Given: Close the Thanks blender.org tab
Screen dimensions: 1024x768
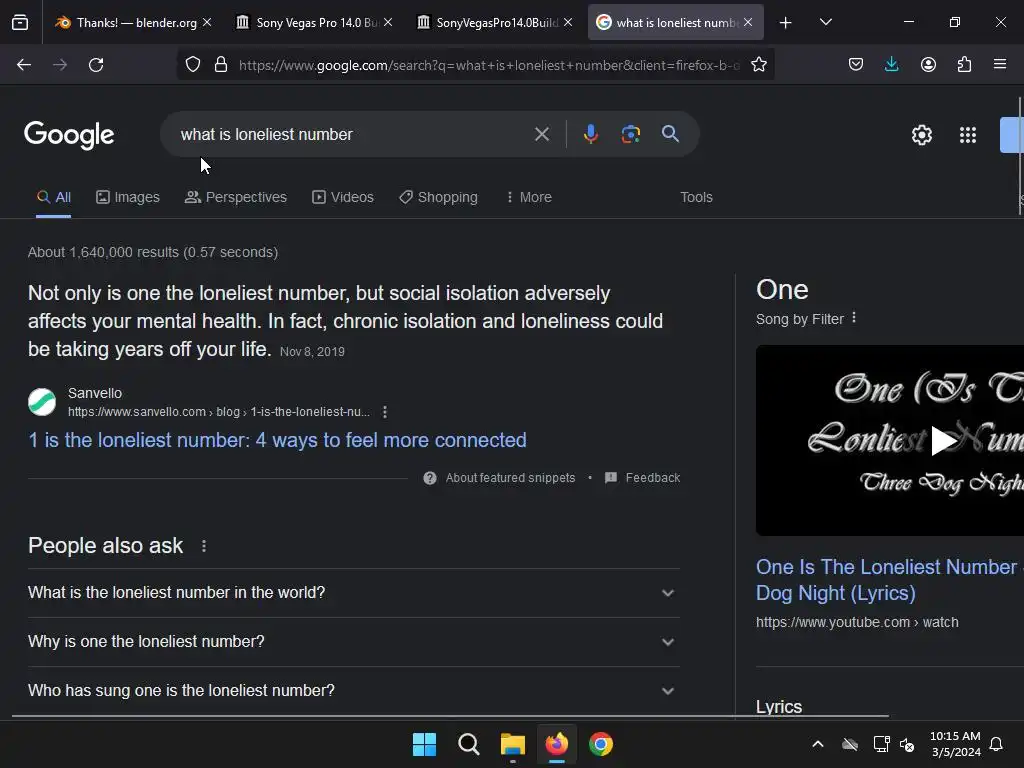Looking at the screenshot, I should pos(207,22).
